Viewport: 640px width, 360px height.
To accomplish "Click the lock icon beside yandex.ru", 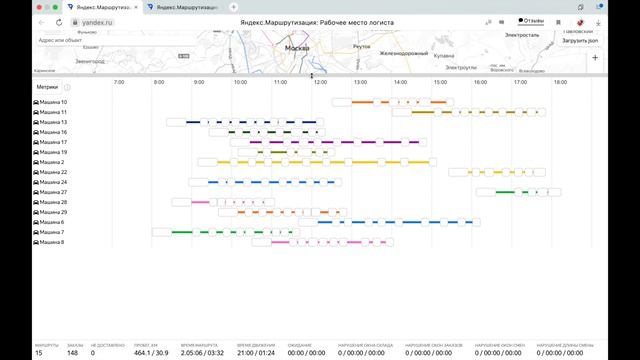I will pos(75,23).
